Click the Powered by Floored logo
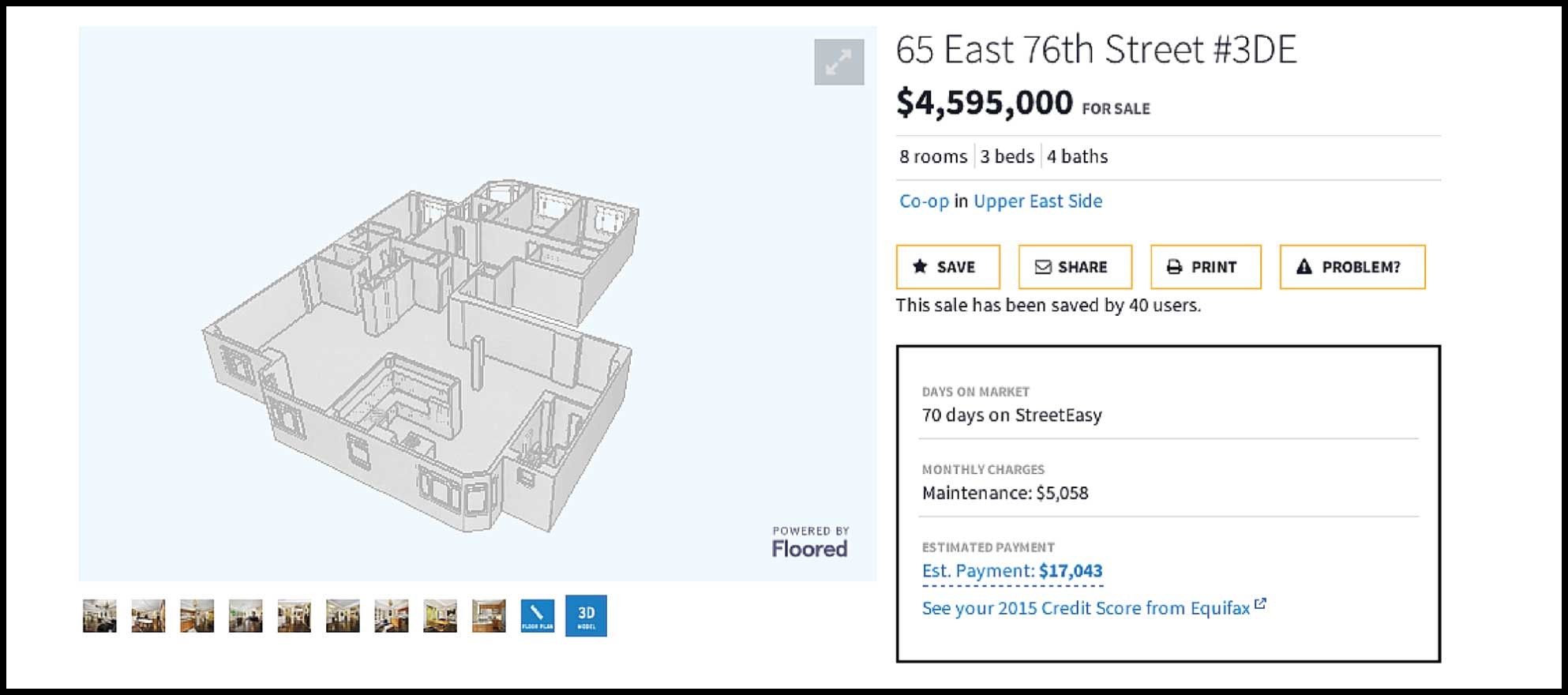 coord(811,542)
